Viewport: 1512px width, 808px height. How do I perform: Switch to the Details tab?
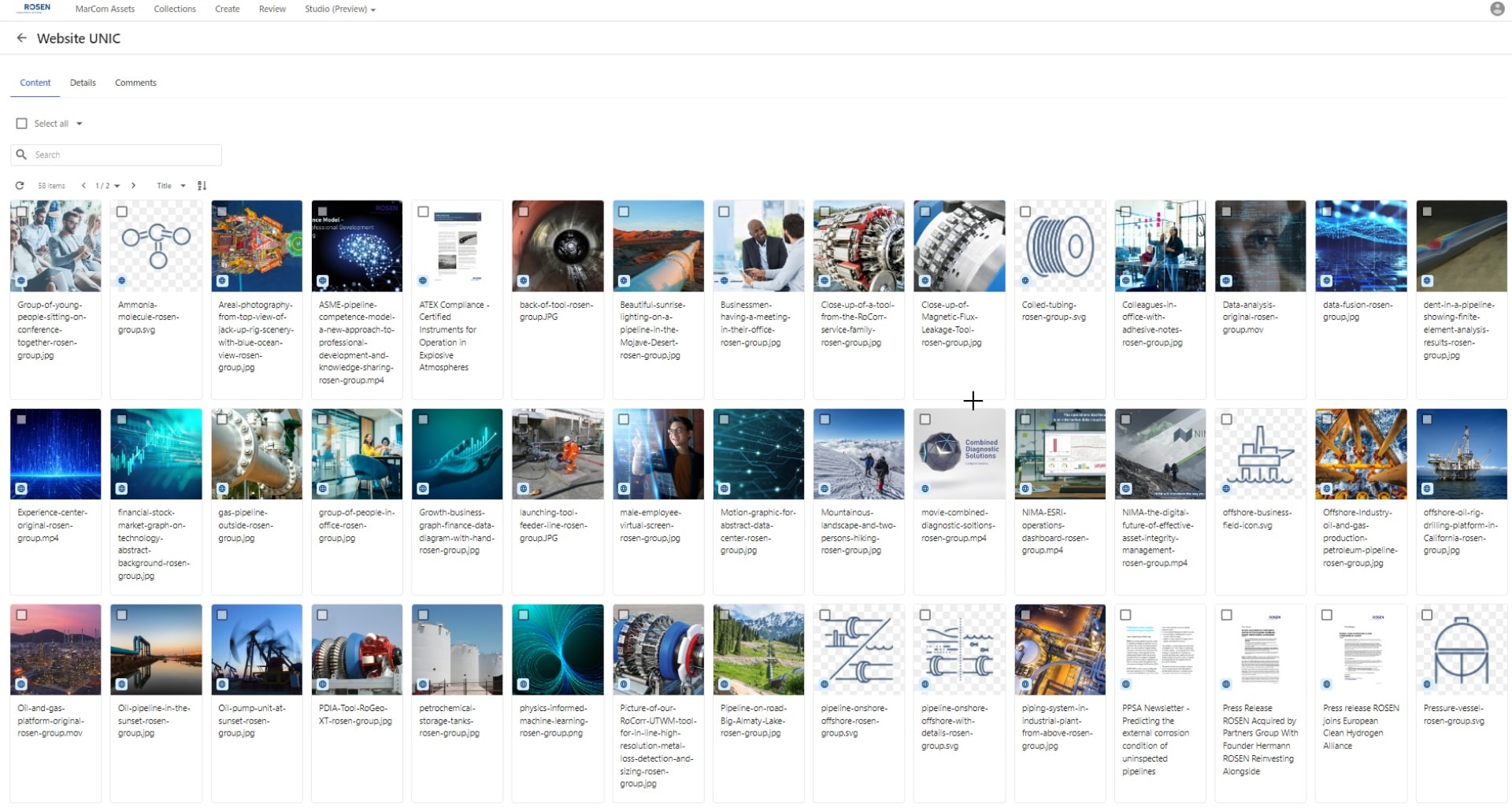pos(83,83)
